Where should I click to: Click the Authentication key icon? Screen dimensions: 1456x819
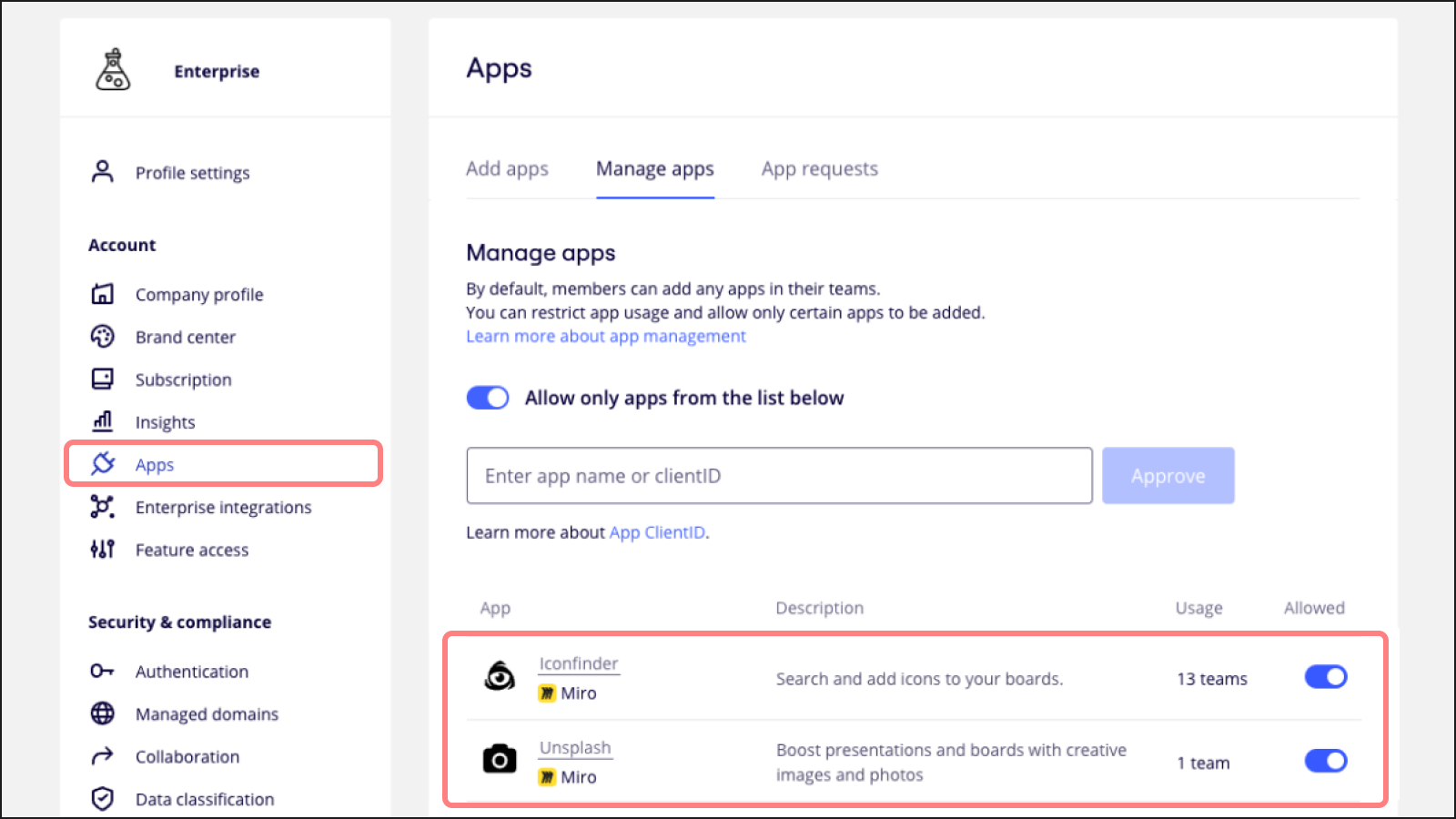pos(102,671)
